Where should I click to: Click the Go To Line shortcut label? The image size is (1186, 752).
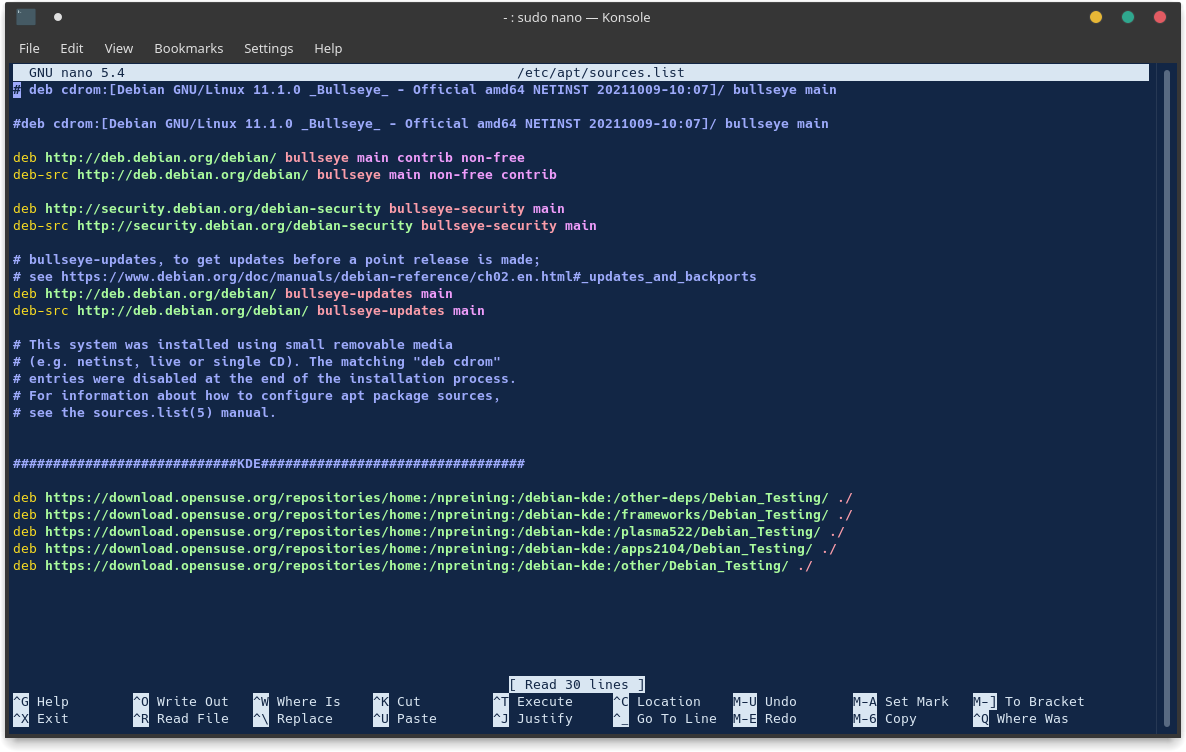click(x=665, y=719)
